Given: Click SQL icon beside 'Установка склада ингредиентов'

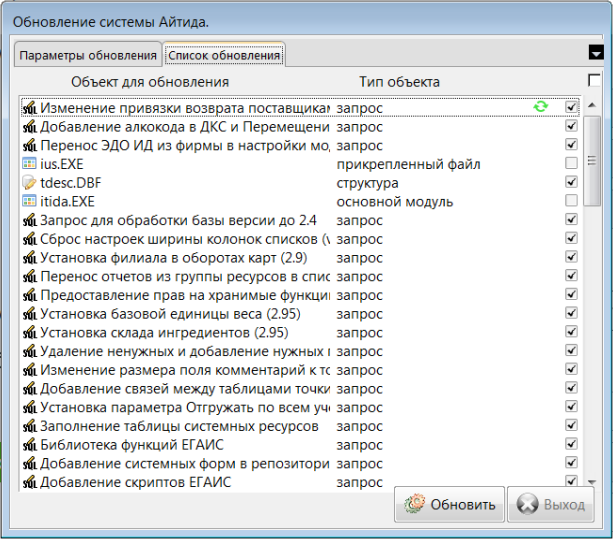Looking at the screenshot, I should [30, 333].
